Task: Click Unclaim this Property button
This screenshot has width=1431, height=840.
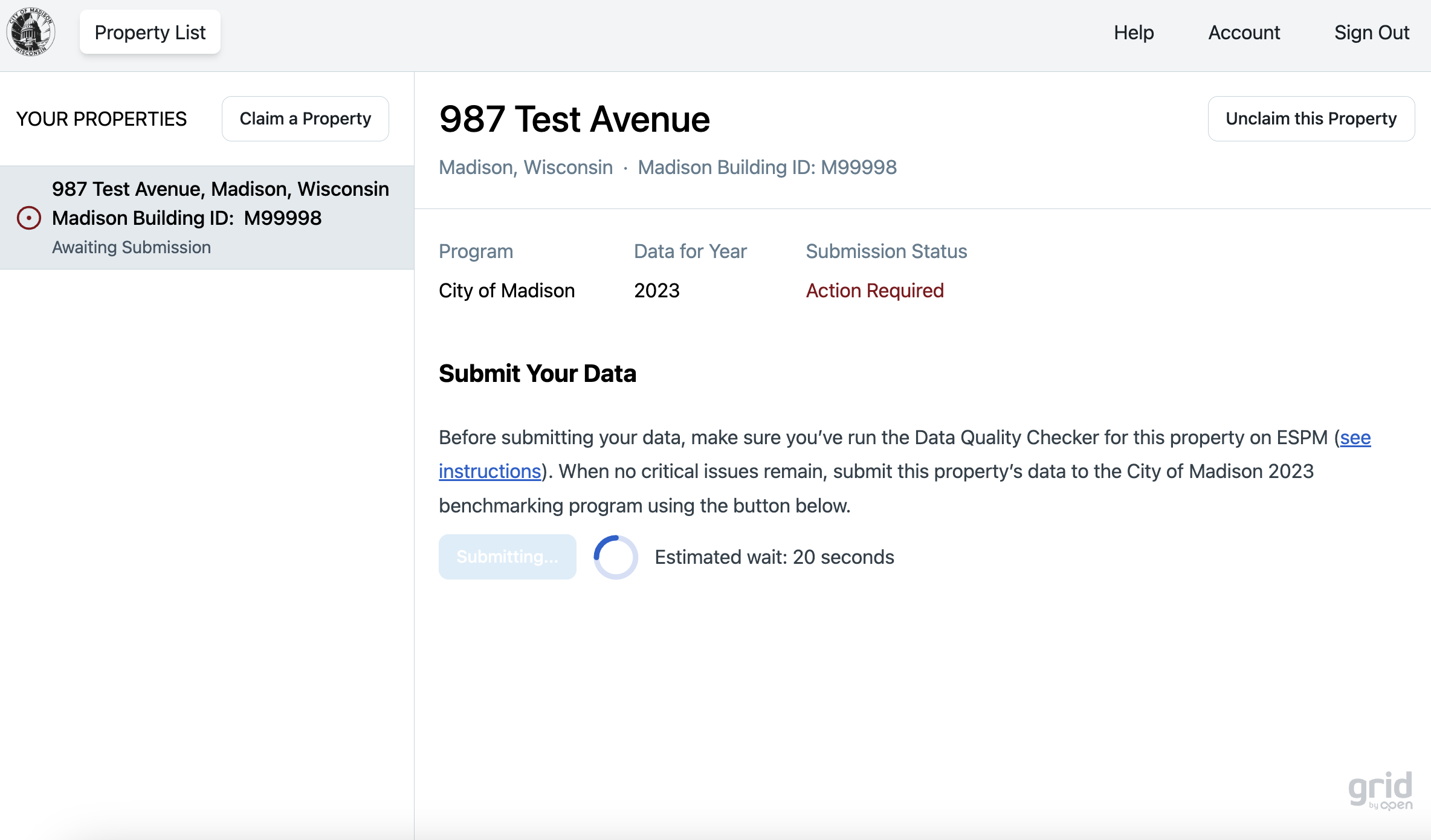Action: click(1311, 119)
